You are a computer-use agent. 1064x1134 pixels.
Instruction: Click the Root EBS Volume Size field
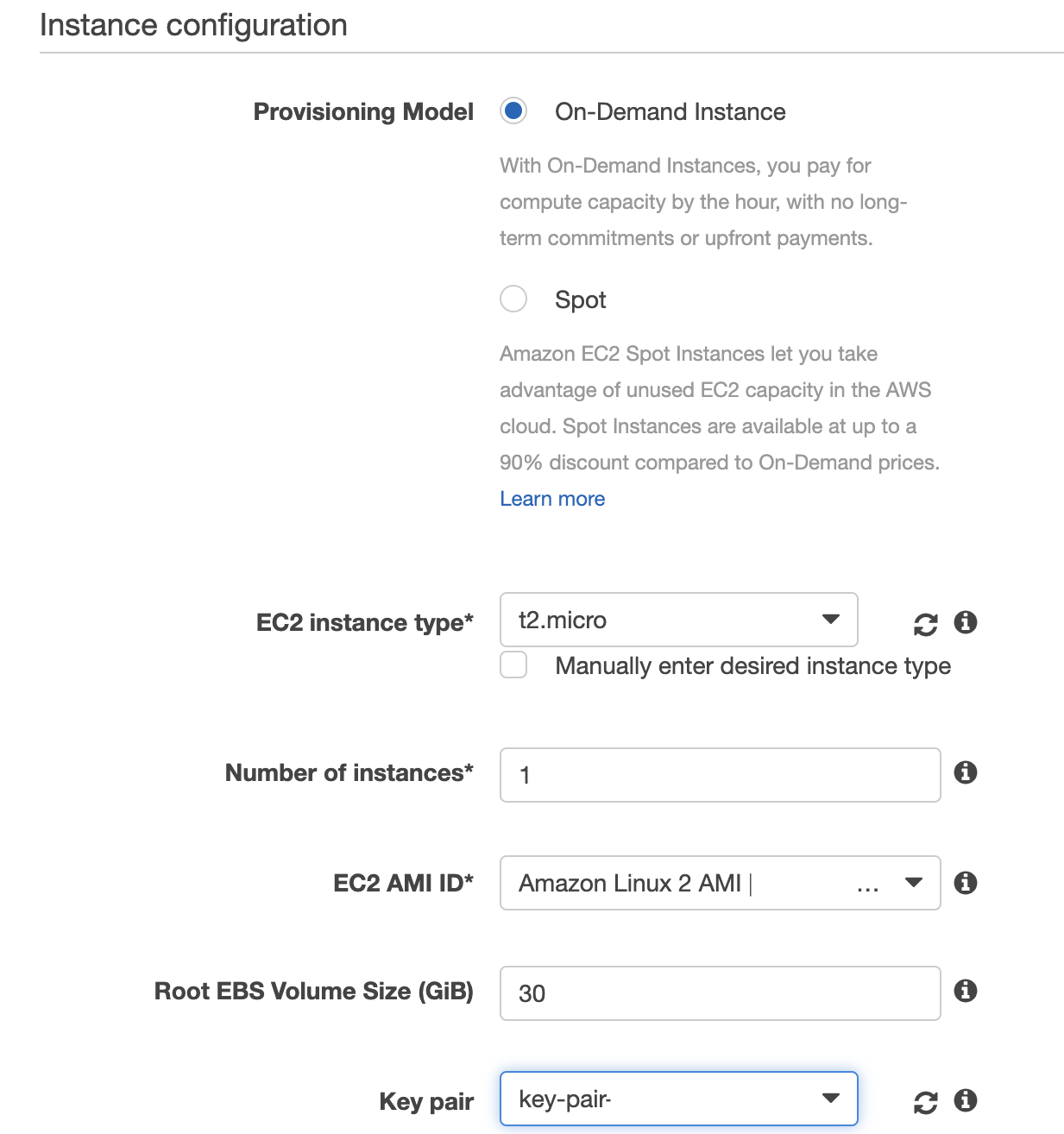(720, 993)
